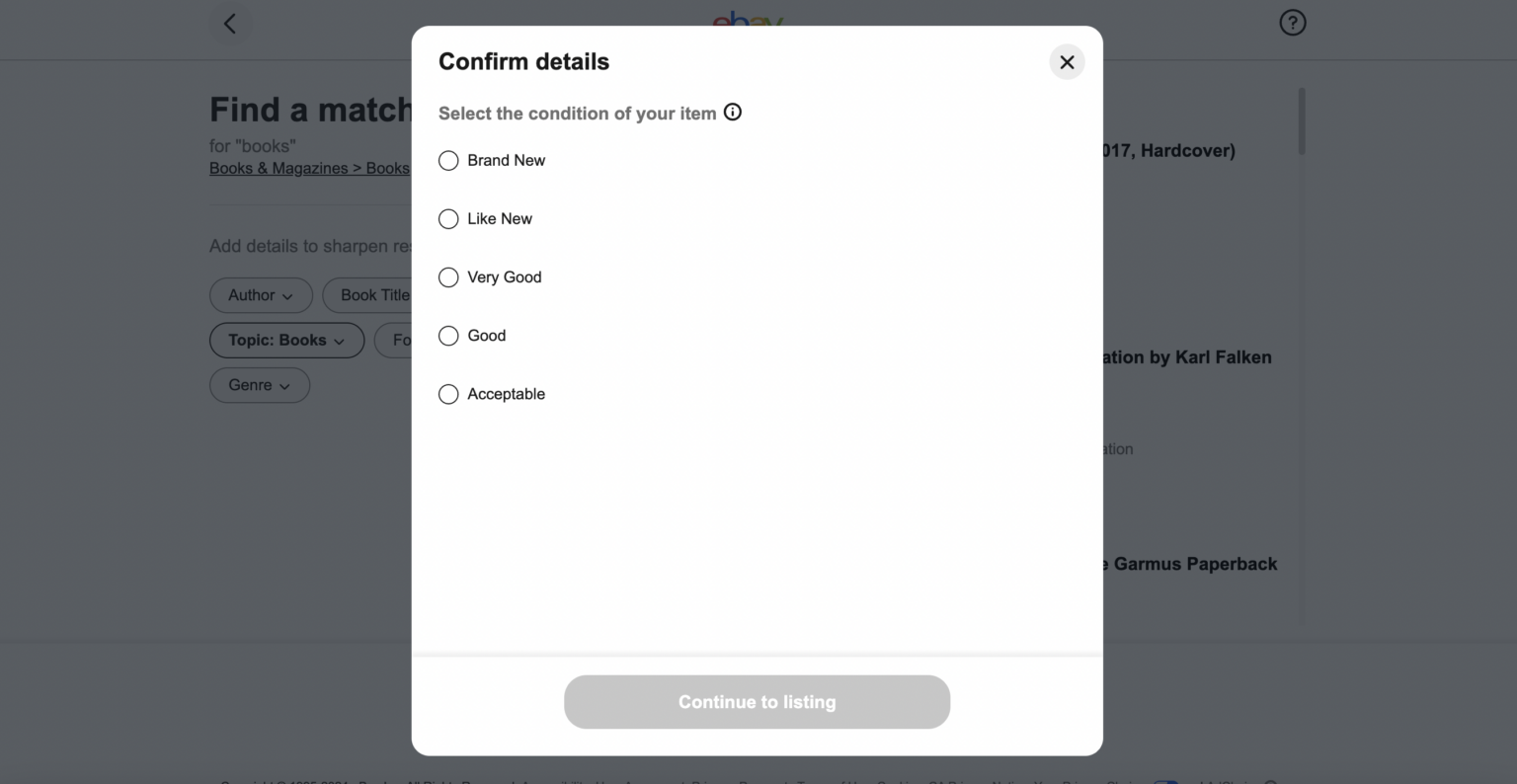Open the Book Title filter
This screenshot has height=784, width=1517.
[373, 295]
